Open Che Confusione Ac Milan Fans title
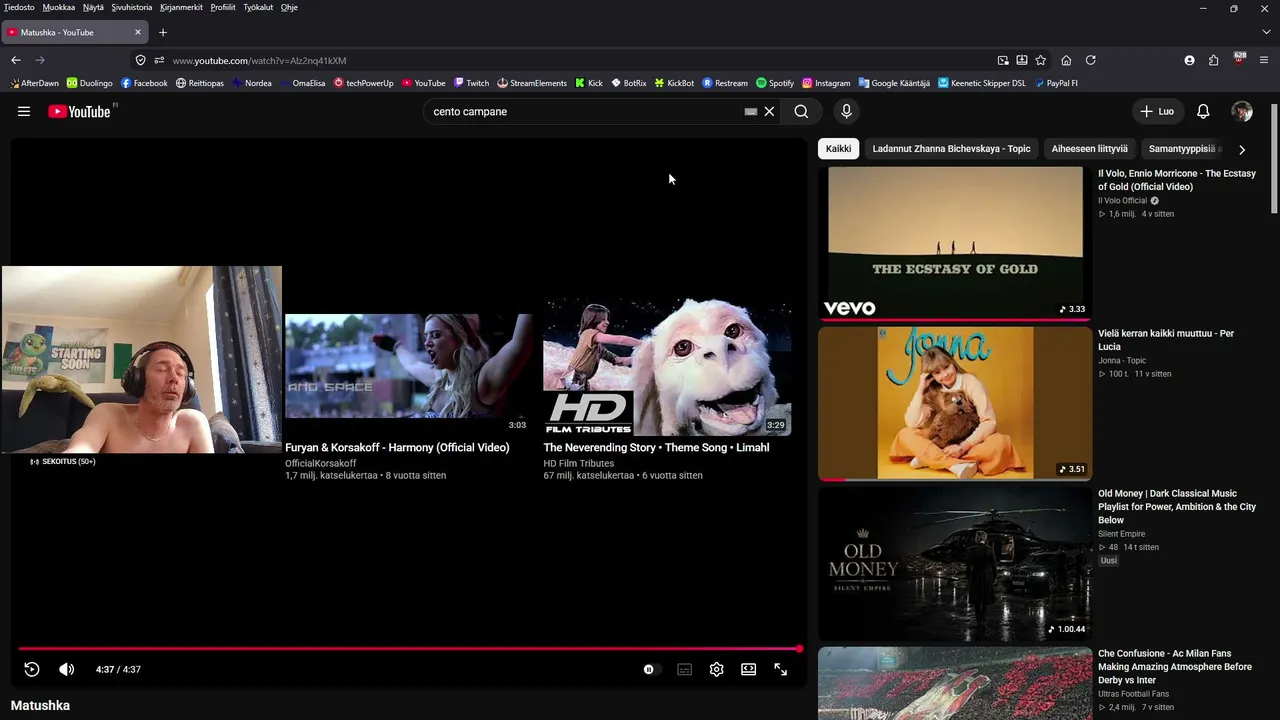This screenshot has height=720, width=1280. pyautogui.click(x=1175, y=667)
